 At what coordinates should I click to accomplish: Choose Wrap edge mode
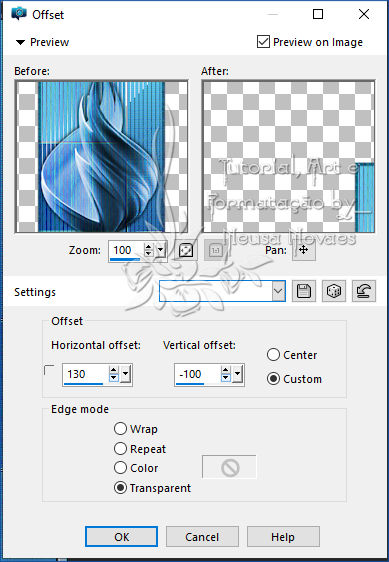pos(120,429)
